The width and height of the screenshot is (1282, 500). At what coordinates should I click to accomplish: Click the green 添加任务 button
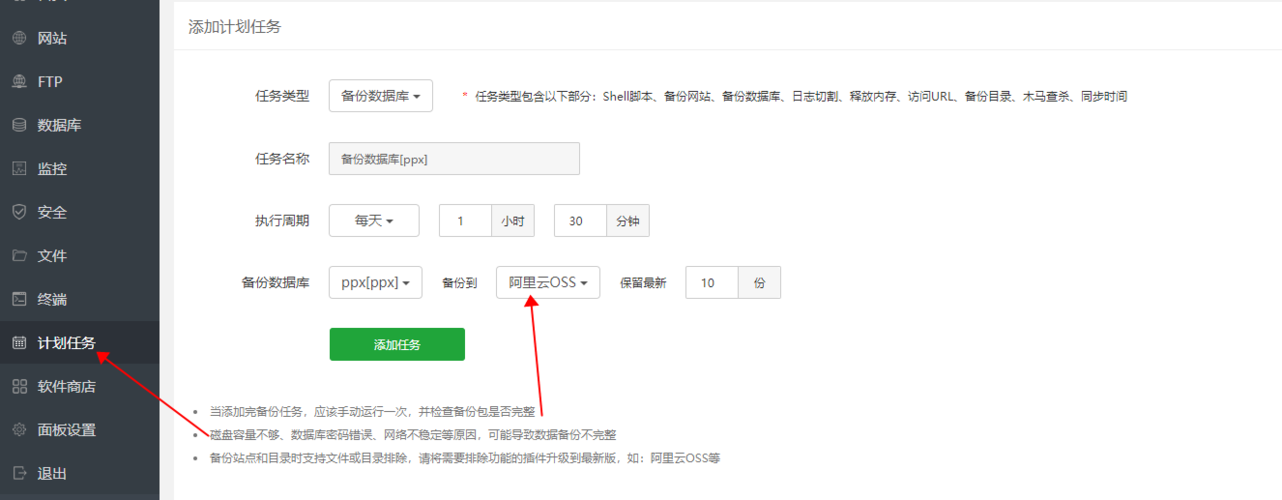397,344
